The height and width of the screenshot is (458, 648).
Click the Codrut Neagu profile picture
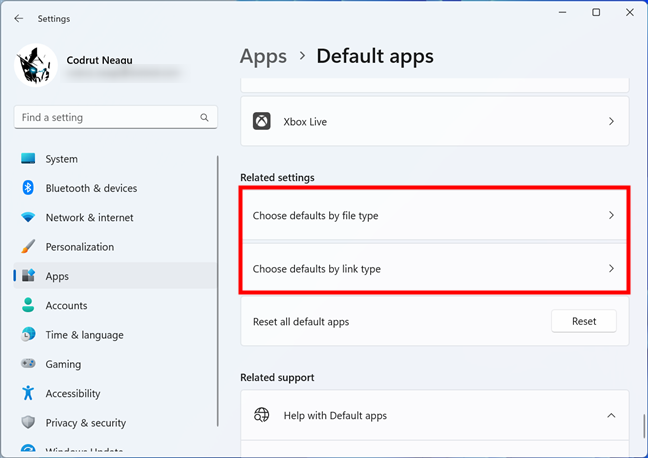click(36, 65)
